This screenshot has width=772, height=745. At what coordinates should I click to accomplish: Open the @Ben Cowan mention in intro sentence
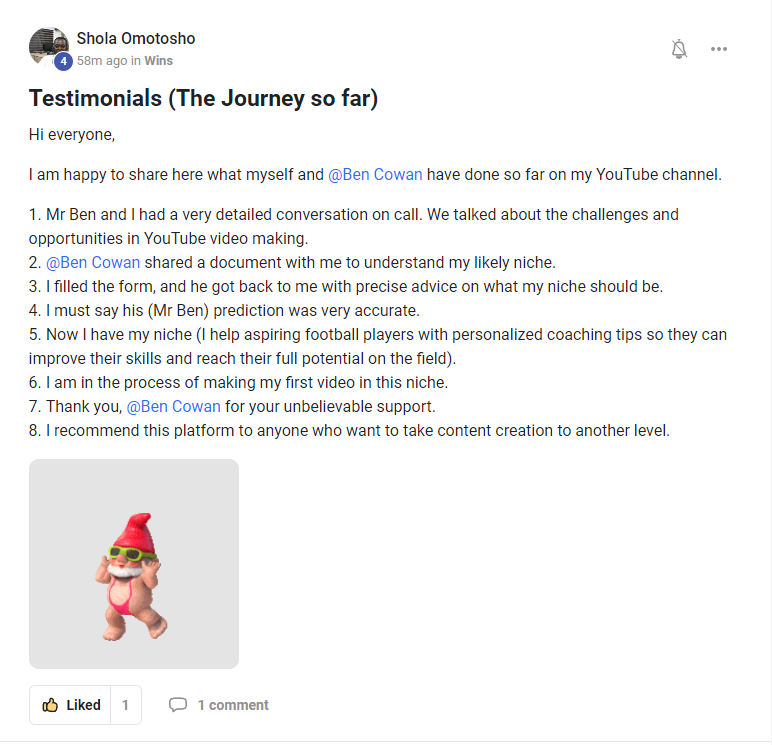pyautogui.click(x=375, y=175)
